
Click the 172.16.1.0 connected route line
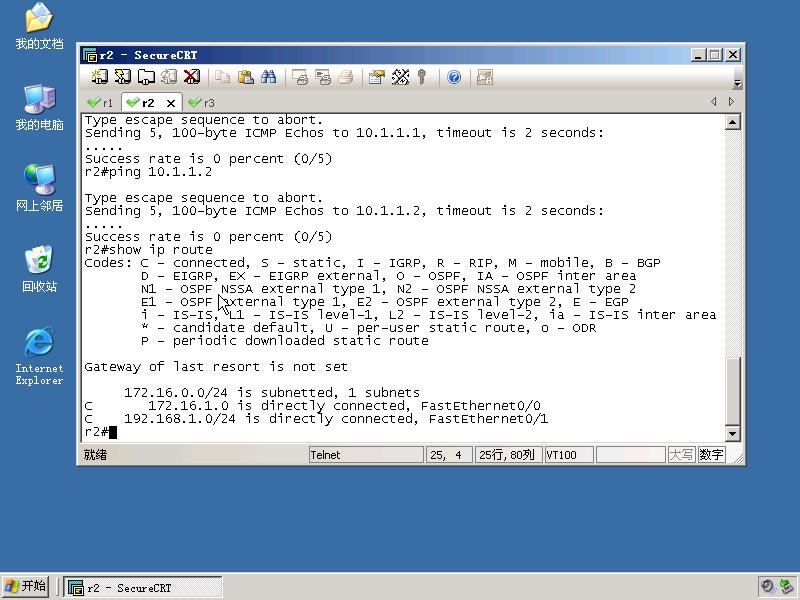(x=312, y=406)
